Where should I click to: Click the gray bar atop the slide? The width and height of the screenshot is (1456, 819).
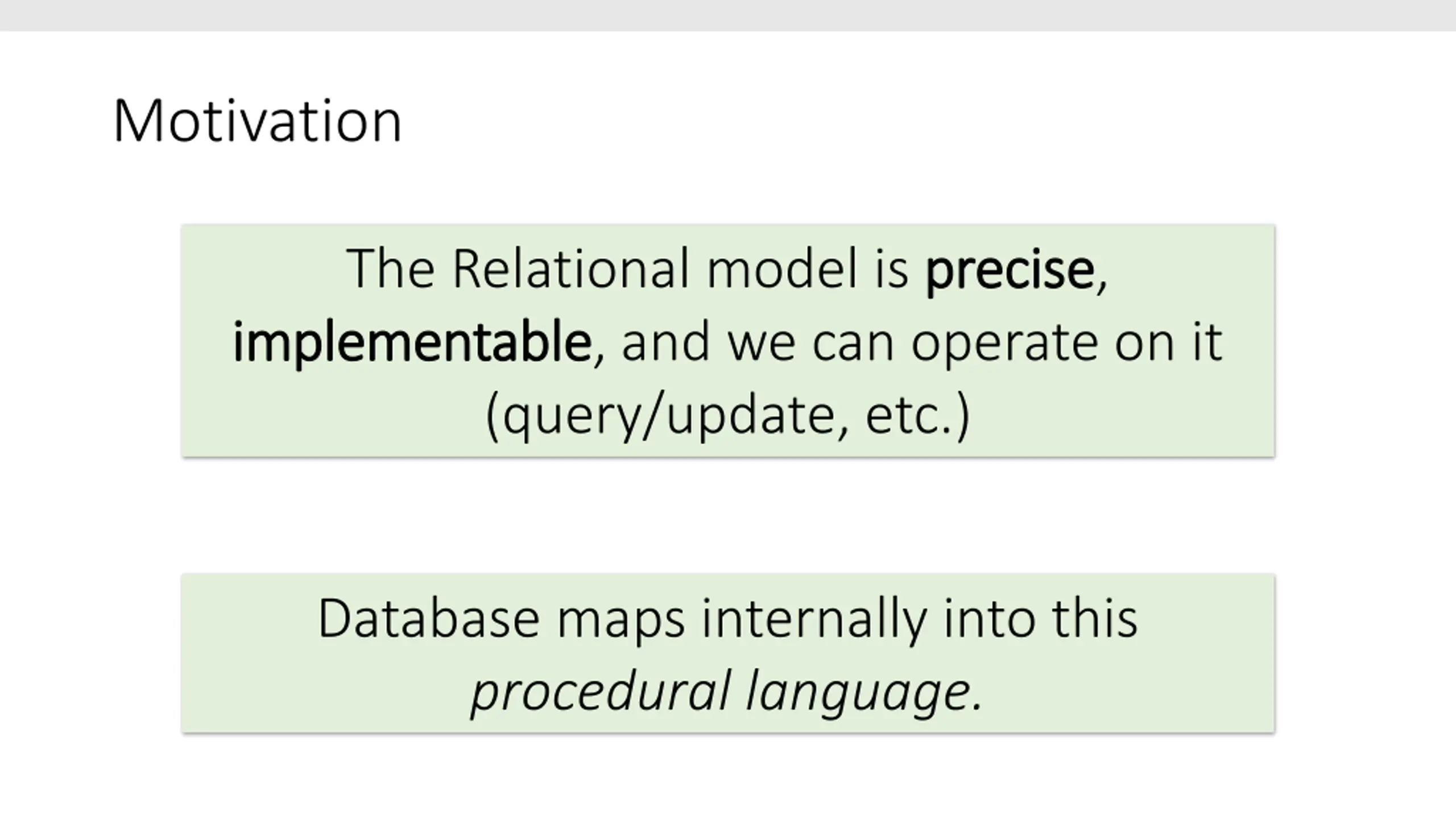(x=728, y=15)
